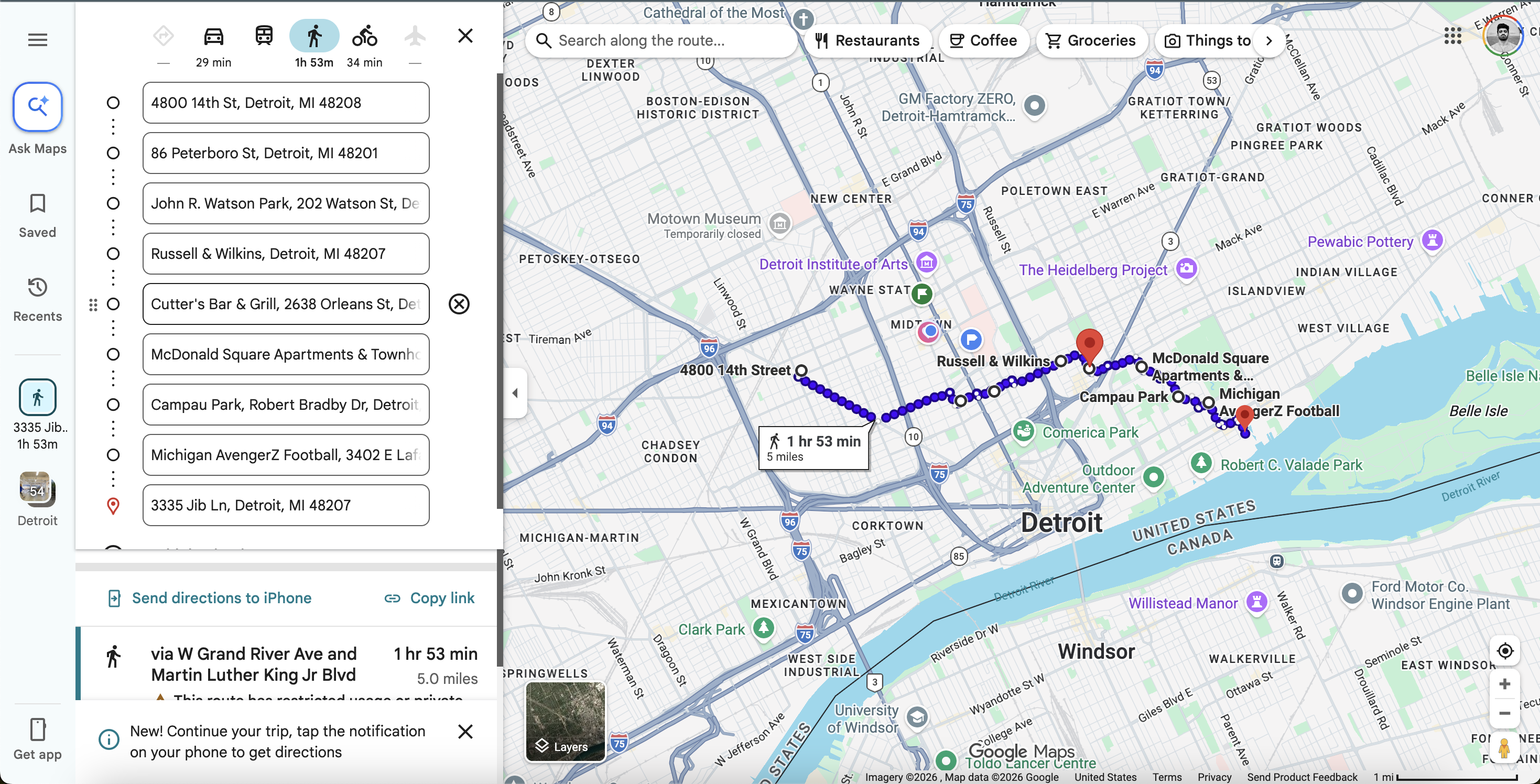Click the 3335 Jib Ln destination field
Screen dimensions: 1540x784
point(286,506)
